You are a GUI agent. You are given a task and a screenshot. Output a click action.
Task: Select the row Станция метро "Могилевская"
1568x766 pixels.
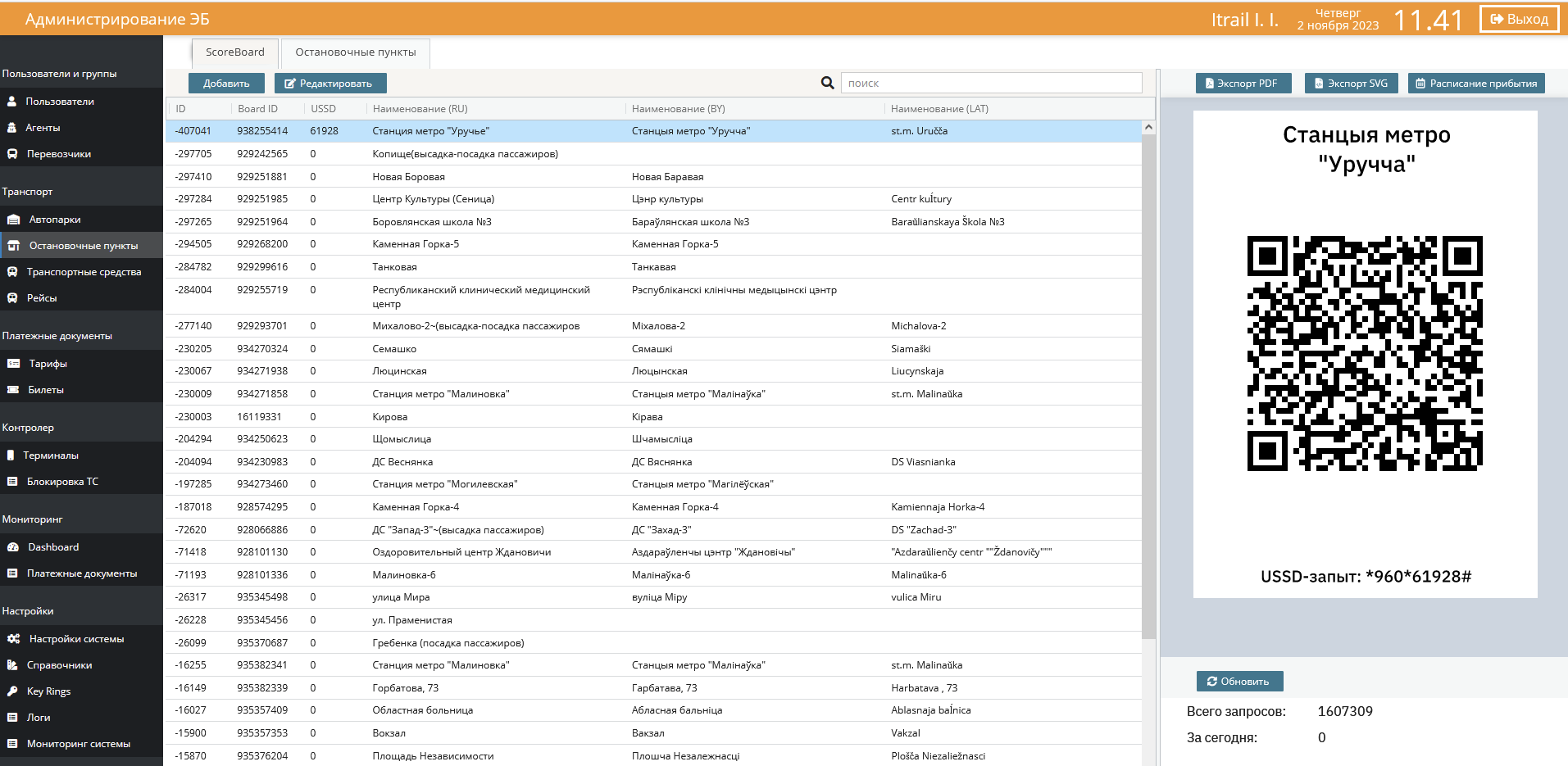[x=654, y=484]
